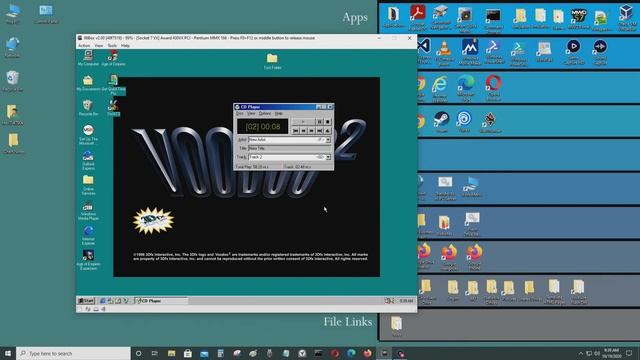Pause playback in CD Player

point(319,122)
